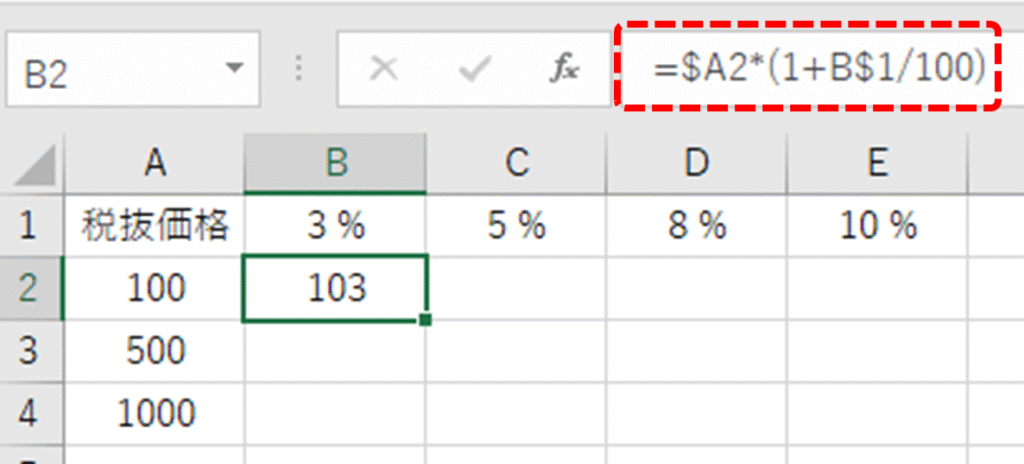Click the Cancel (X) formula icon
The height and width of the screenshot is (464, 1024).
tap(385, 69)
